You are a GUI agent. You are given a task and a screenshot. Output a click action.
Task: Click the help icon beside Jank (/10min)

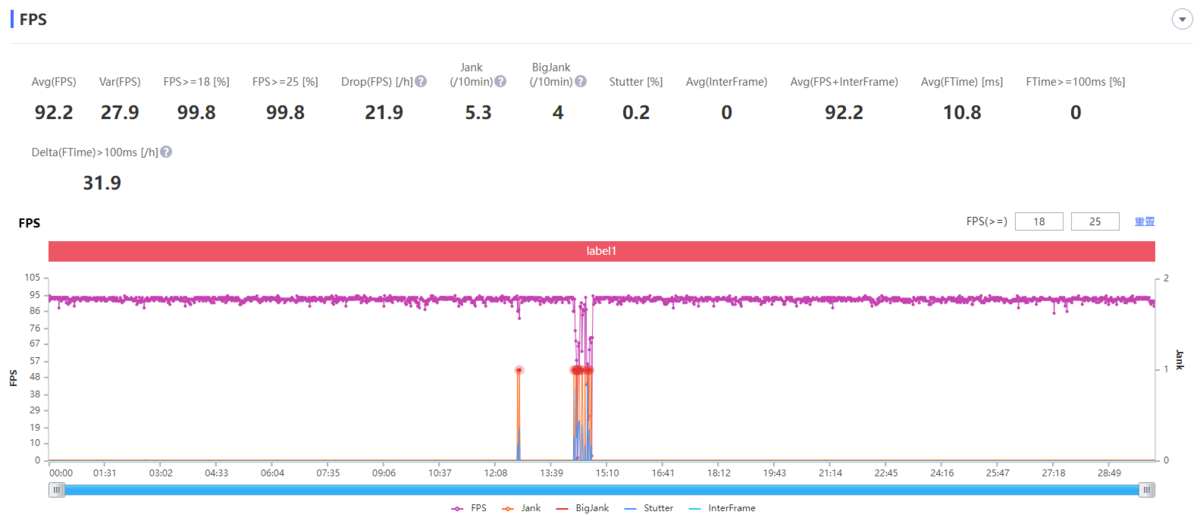click(x=500, y=82)
